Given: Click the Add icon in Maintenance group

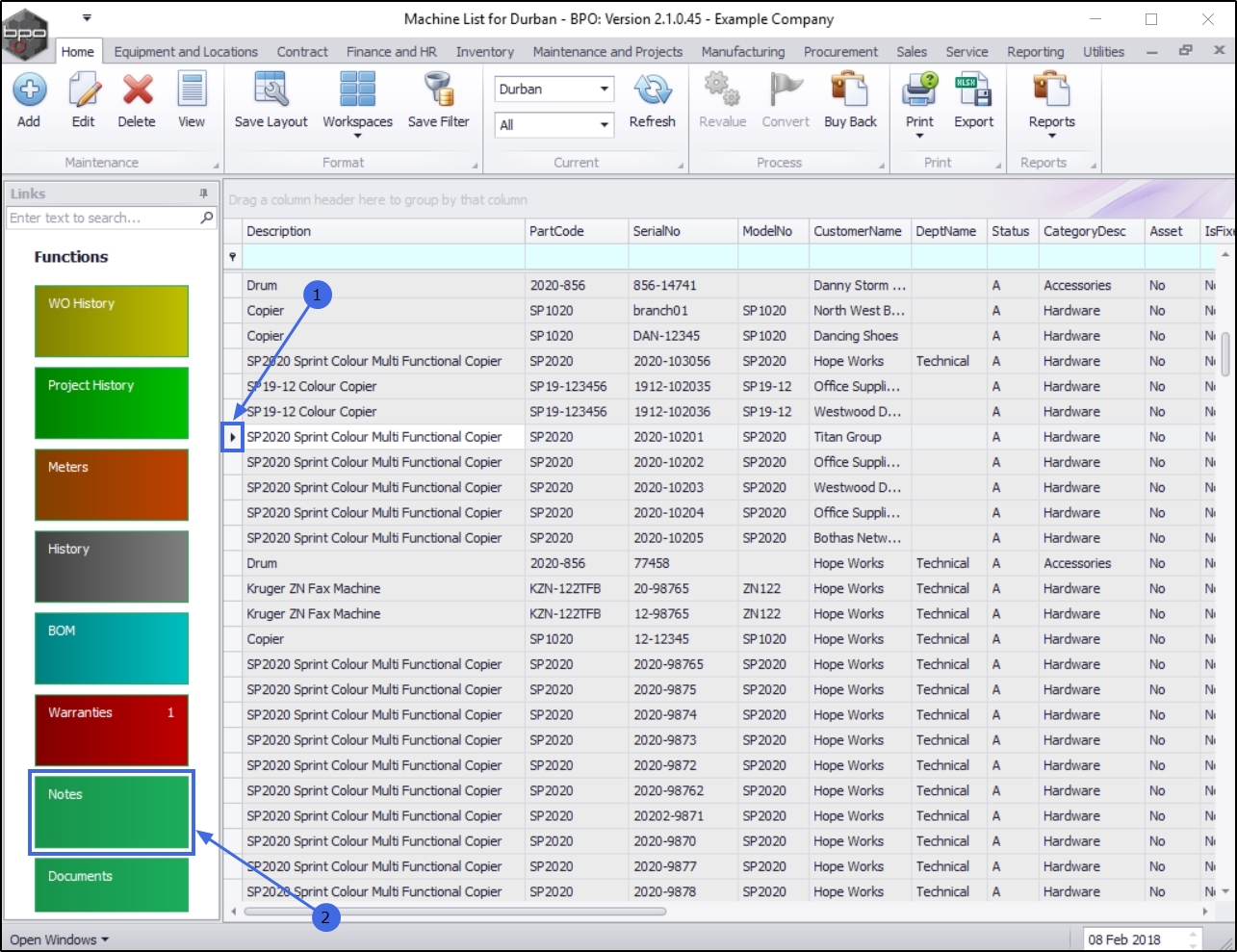Looking at the screenshot, I should click(29, 91).
